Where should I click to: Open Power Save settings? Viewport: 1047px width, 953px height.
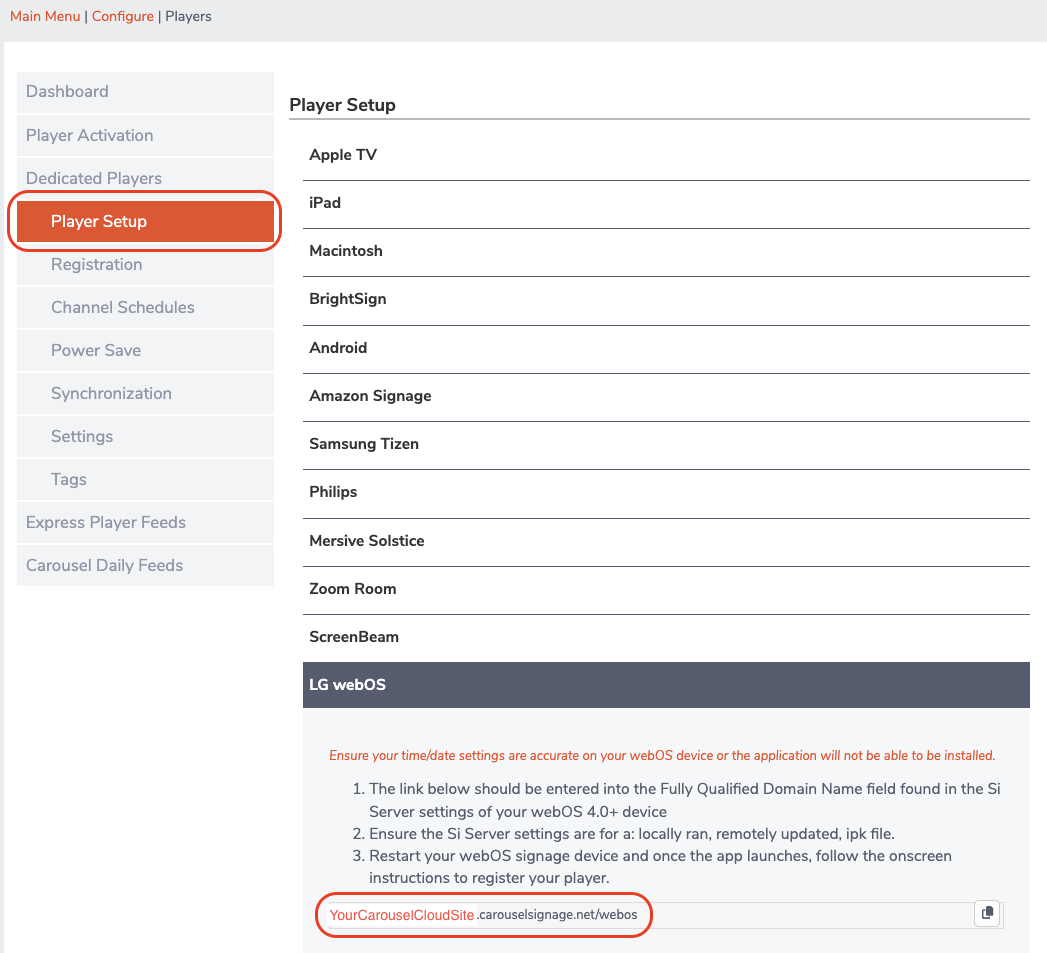[145, 350]
